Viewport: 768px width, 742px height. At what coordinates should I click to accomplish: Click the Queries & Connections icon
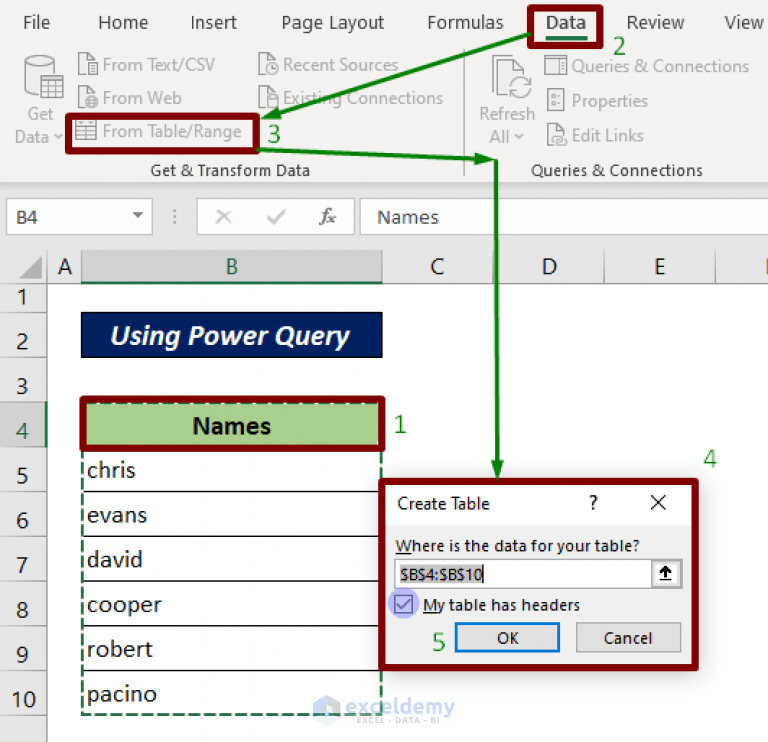pyautogui.click(x=555, y=66)
